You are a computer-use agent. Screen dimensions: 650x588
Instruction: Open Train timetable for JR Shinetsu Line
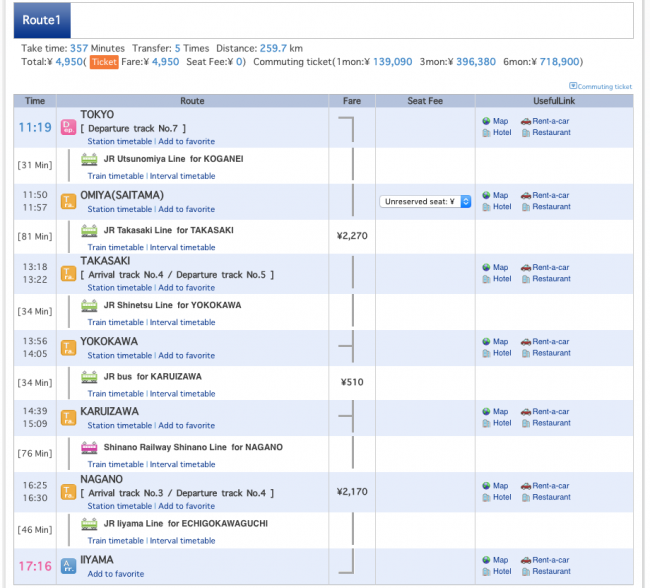pos(115,323)
